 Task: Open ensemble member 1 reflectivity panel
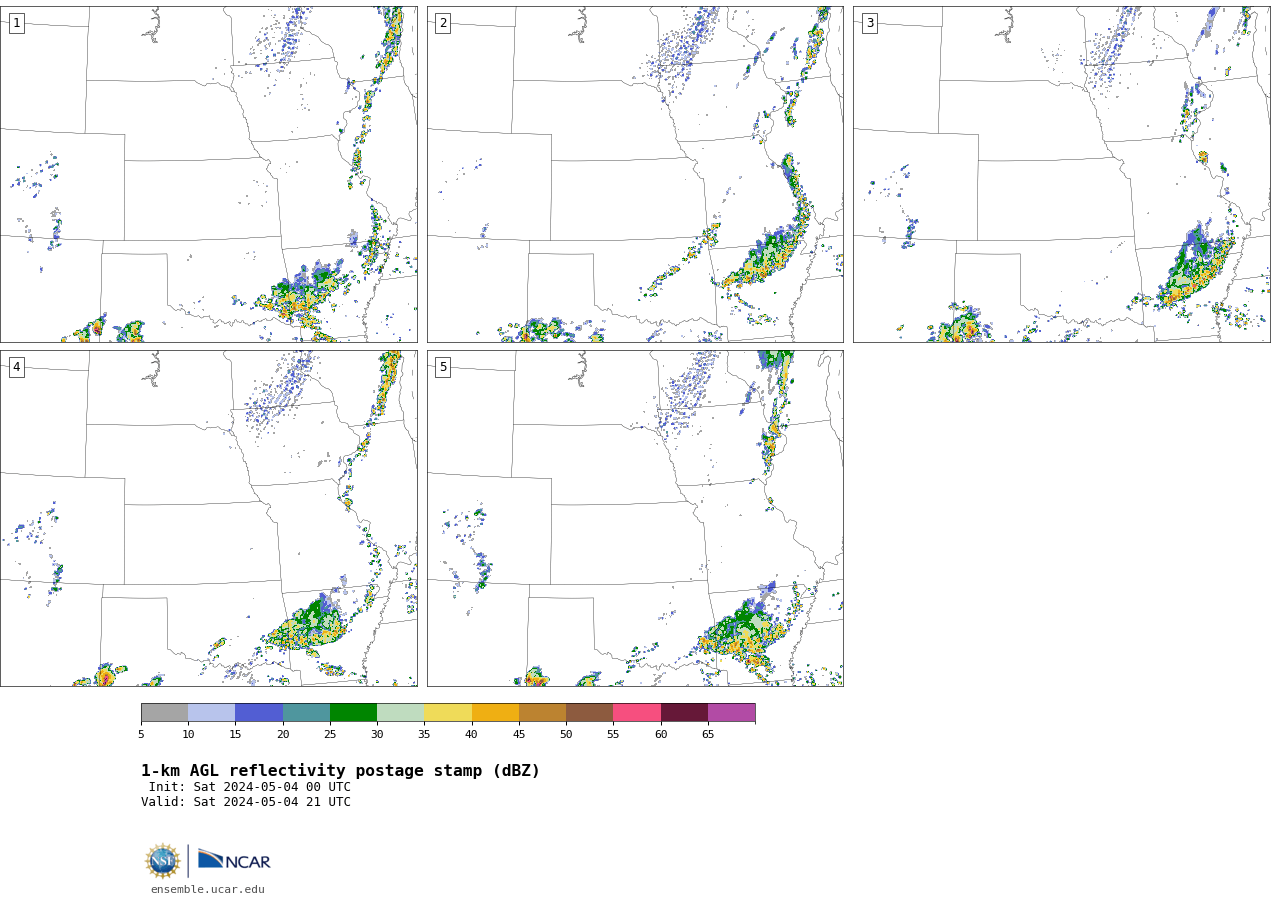(x=209, y=175)
